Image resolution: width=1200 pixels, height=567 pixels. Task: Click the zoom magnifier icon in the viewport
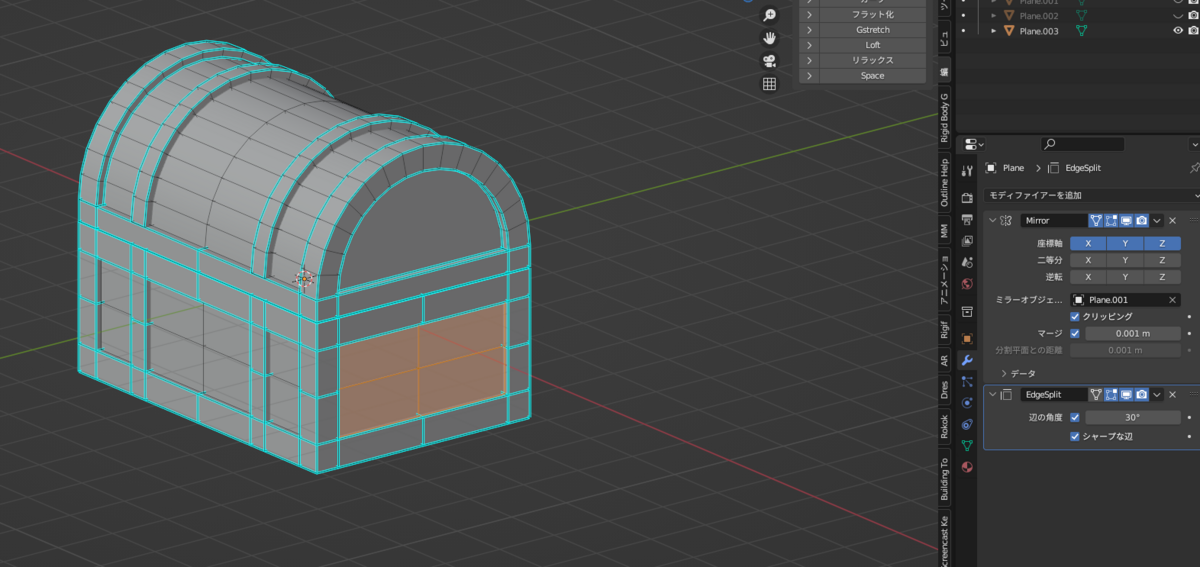coord(769,15)
